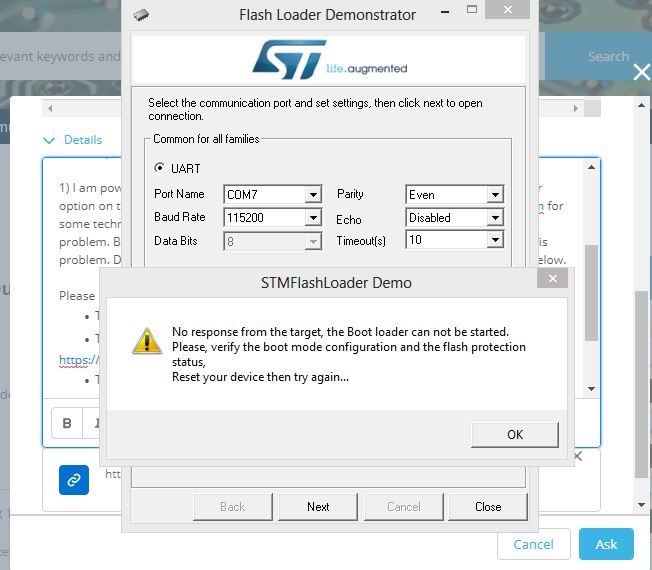Open the Baud Rate 115200 dropdown
Image resolution: width=652 pixels, height=570 pixels.
point(313,217)
